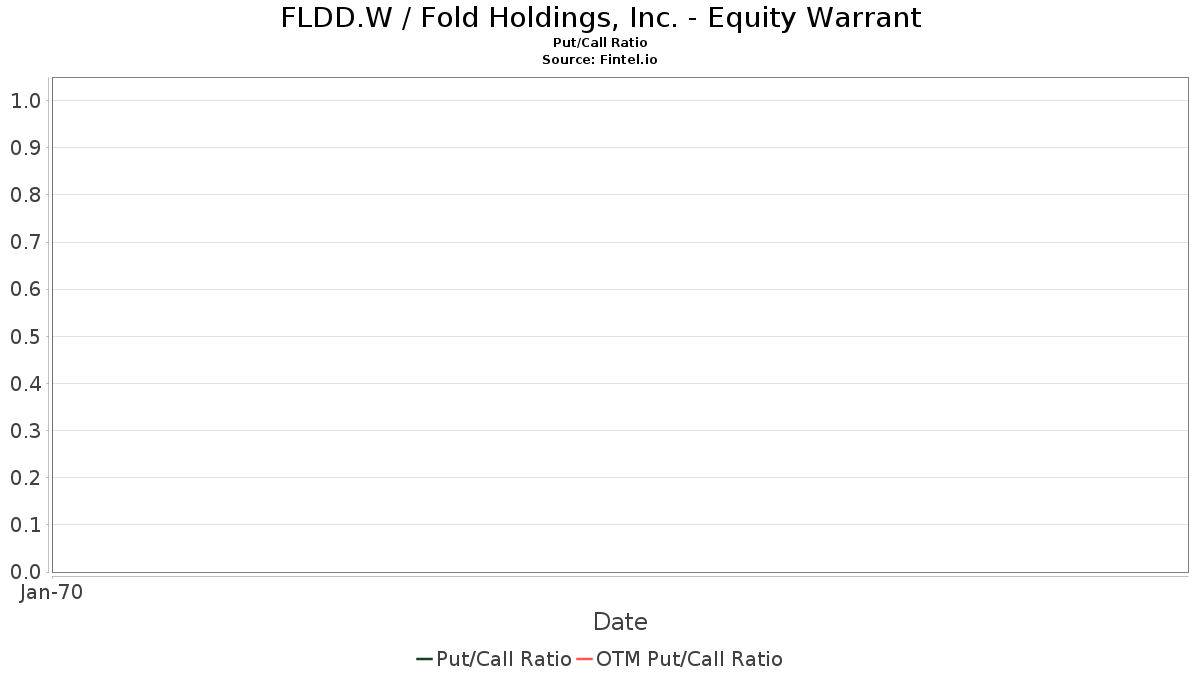Click the 0.5 y-axis tick label
The height and width of the screenshot is (675, 1200).
pyautogui.click(x=25, y=336)
